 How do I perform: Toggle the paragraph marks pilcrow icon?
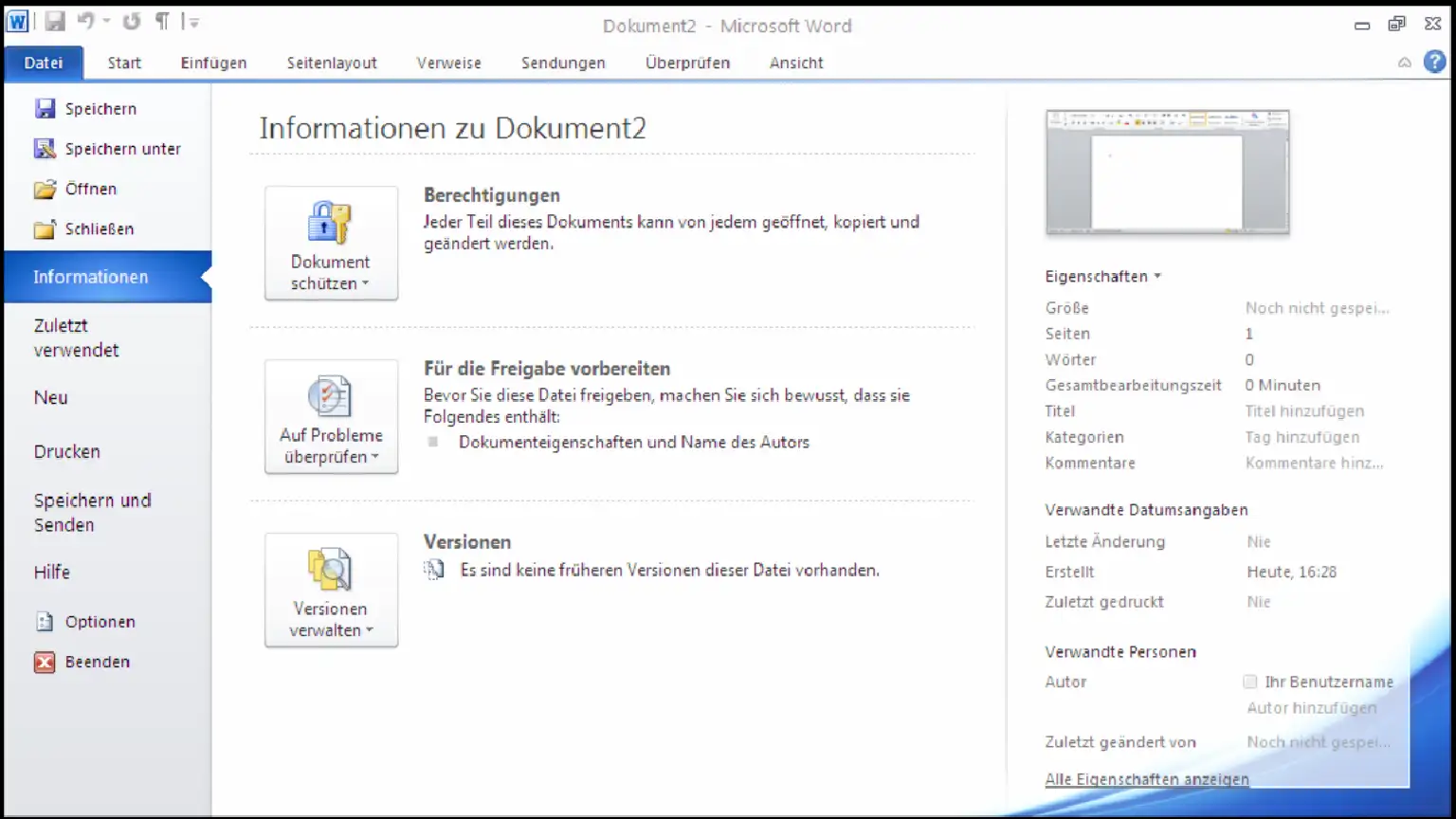(162, 22)
